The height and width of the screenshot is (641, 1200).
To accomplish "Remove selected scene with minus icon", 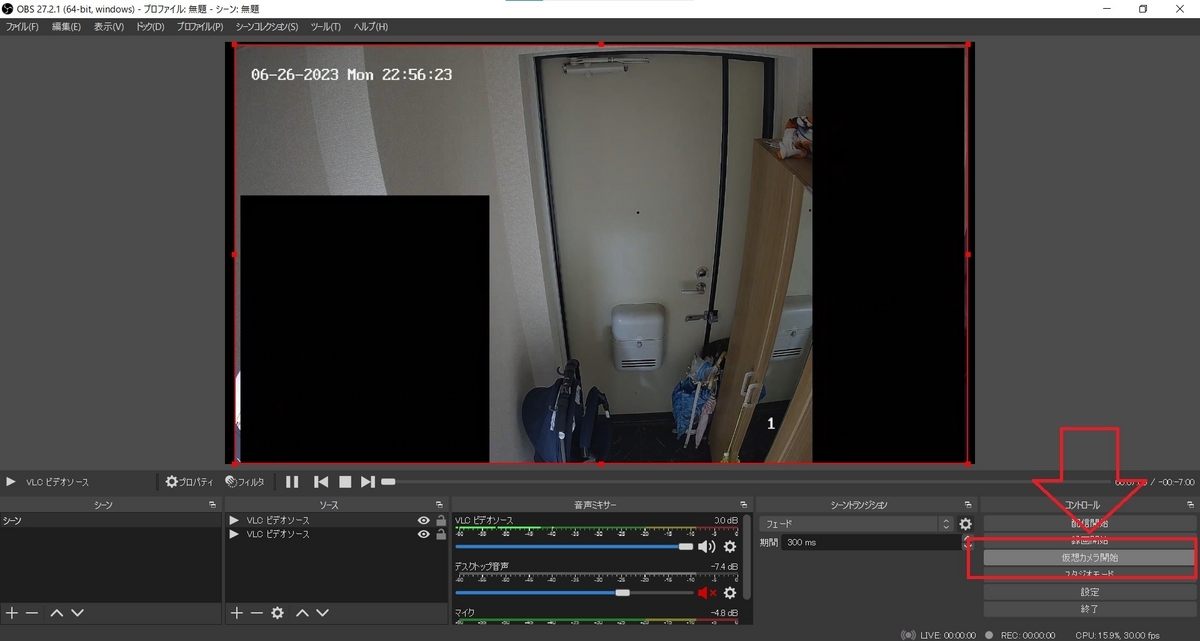I will click(32, 613).
